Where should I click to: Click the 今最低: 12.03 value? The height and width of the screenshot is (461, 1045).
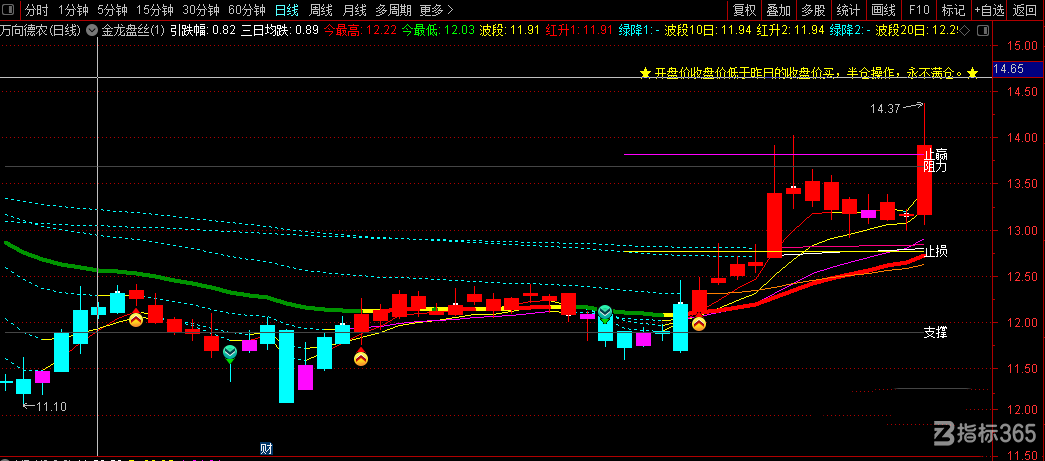(x=439, y=30)
